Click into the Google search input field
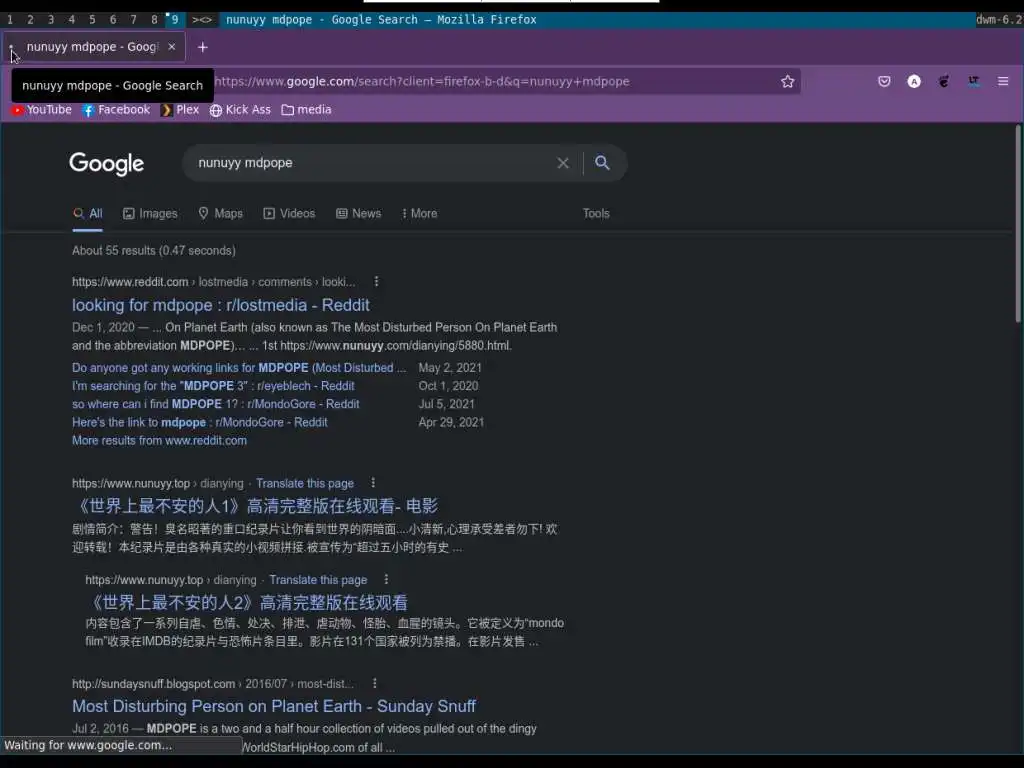Screen dimensions: 1024x768 (x=372, y=163)
